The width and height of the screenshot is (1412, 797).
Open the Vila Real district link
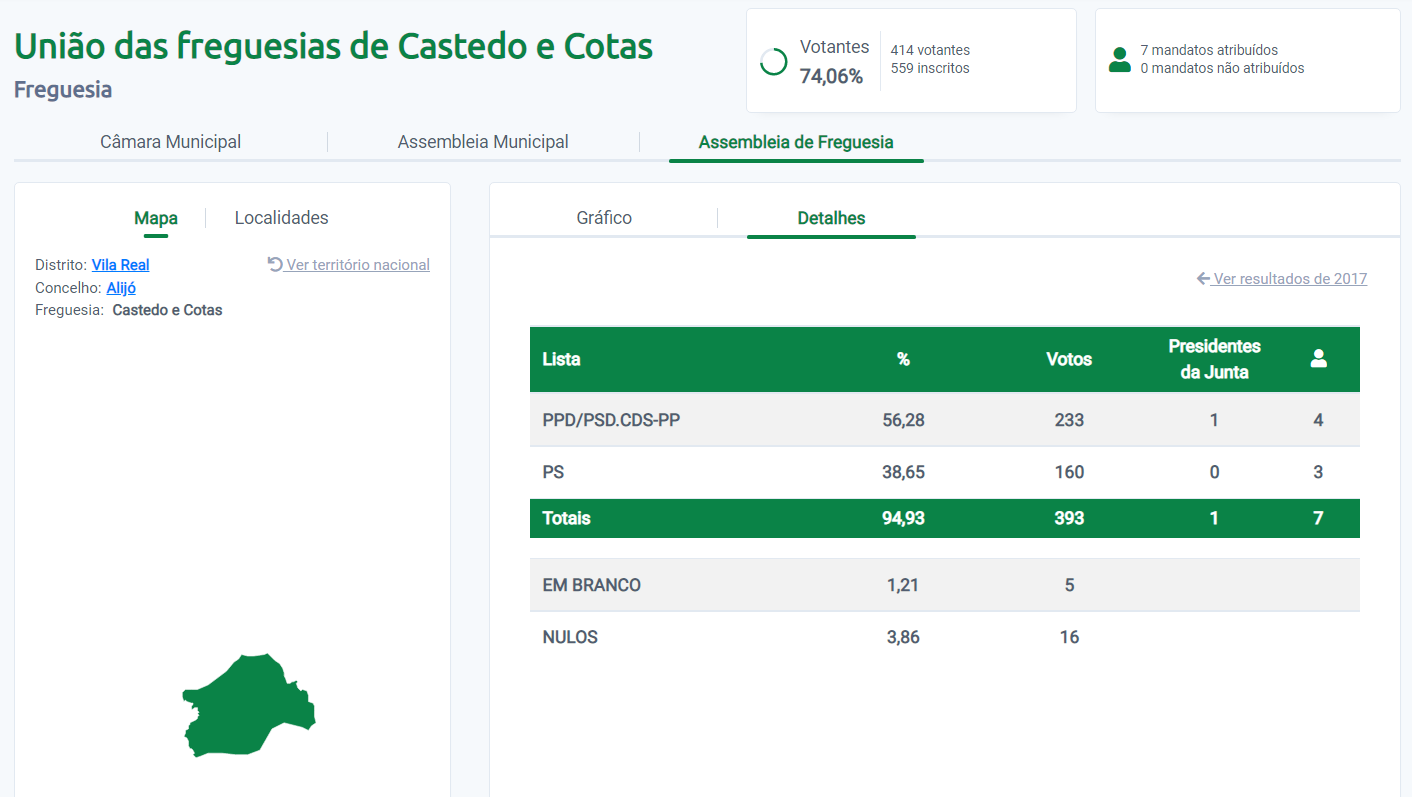point(120,265)
